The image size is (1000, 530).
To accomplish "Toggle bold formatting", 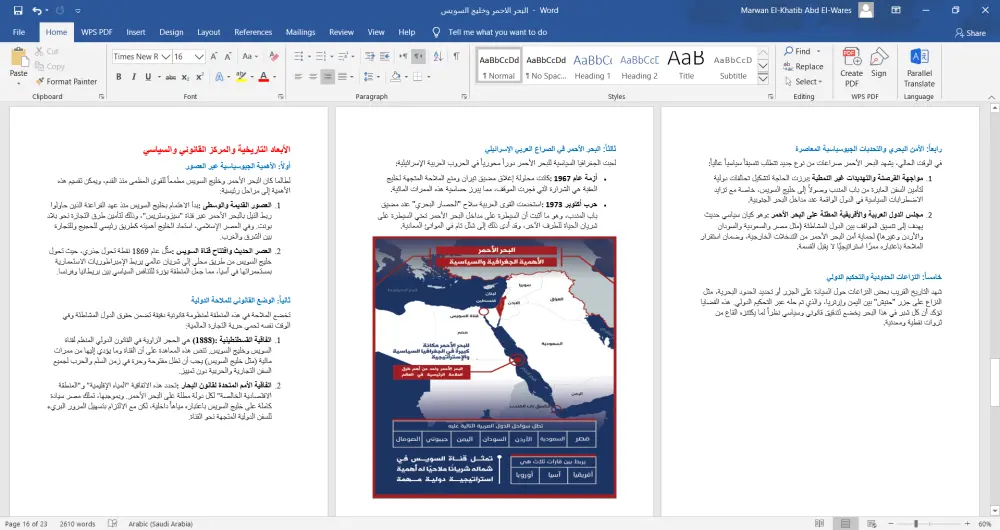I will click(119, 77).
